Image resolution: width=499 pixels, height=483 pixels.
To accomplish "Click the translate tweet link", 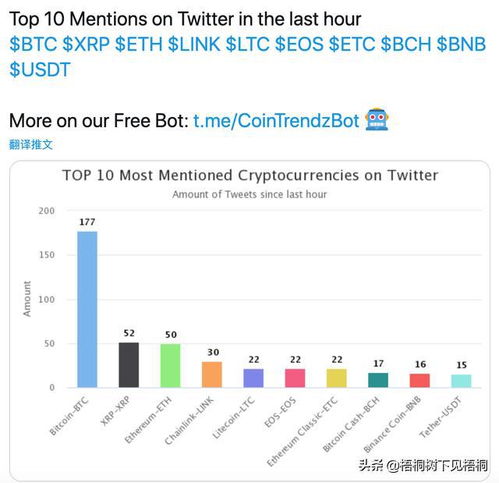I will (31, 145).
